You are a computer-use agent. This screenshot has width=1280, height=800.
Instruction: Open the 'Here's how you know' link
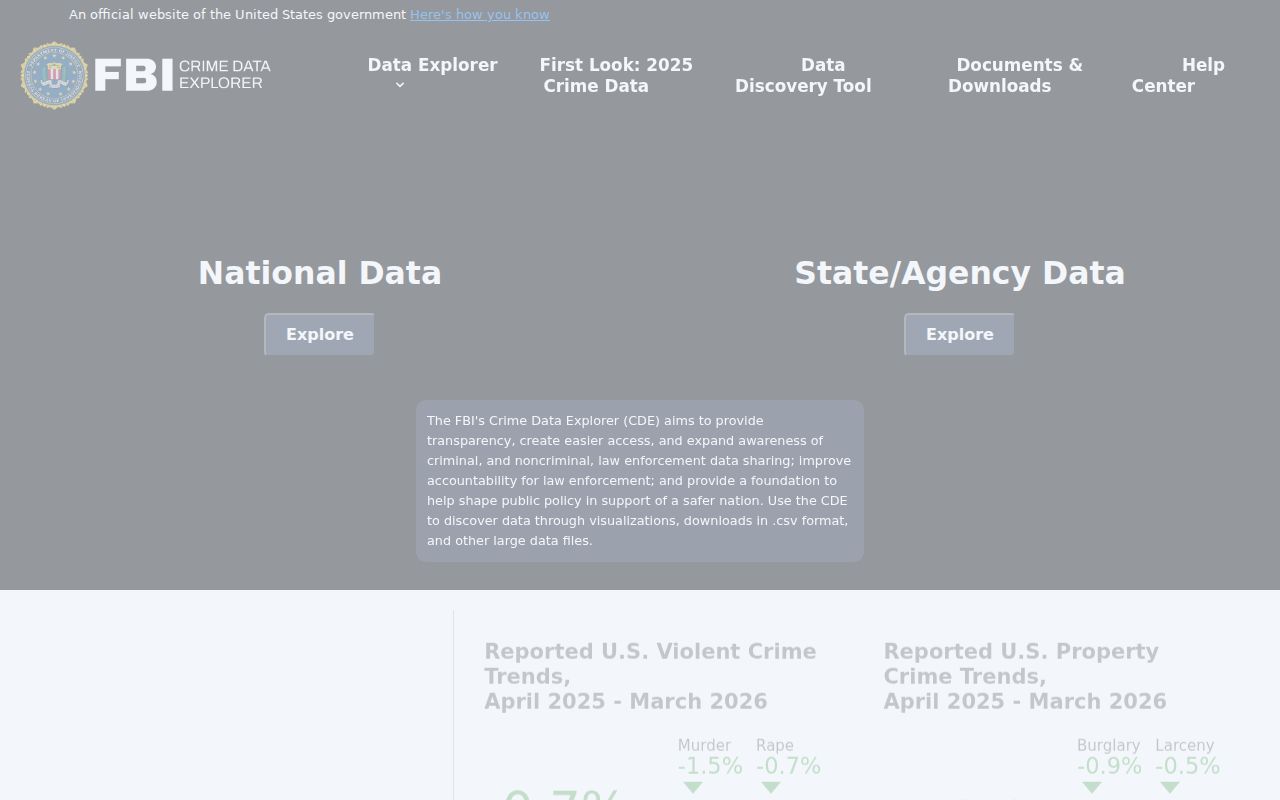[479, 14]
